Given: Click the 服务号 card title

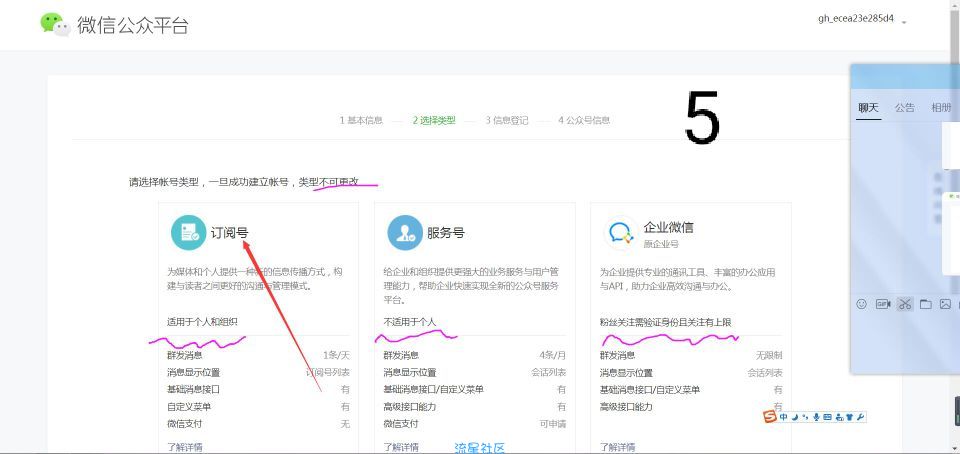Looking at the screenshot, I should click(446, 233).
